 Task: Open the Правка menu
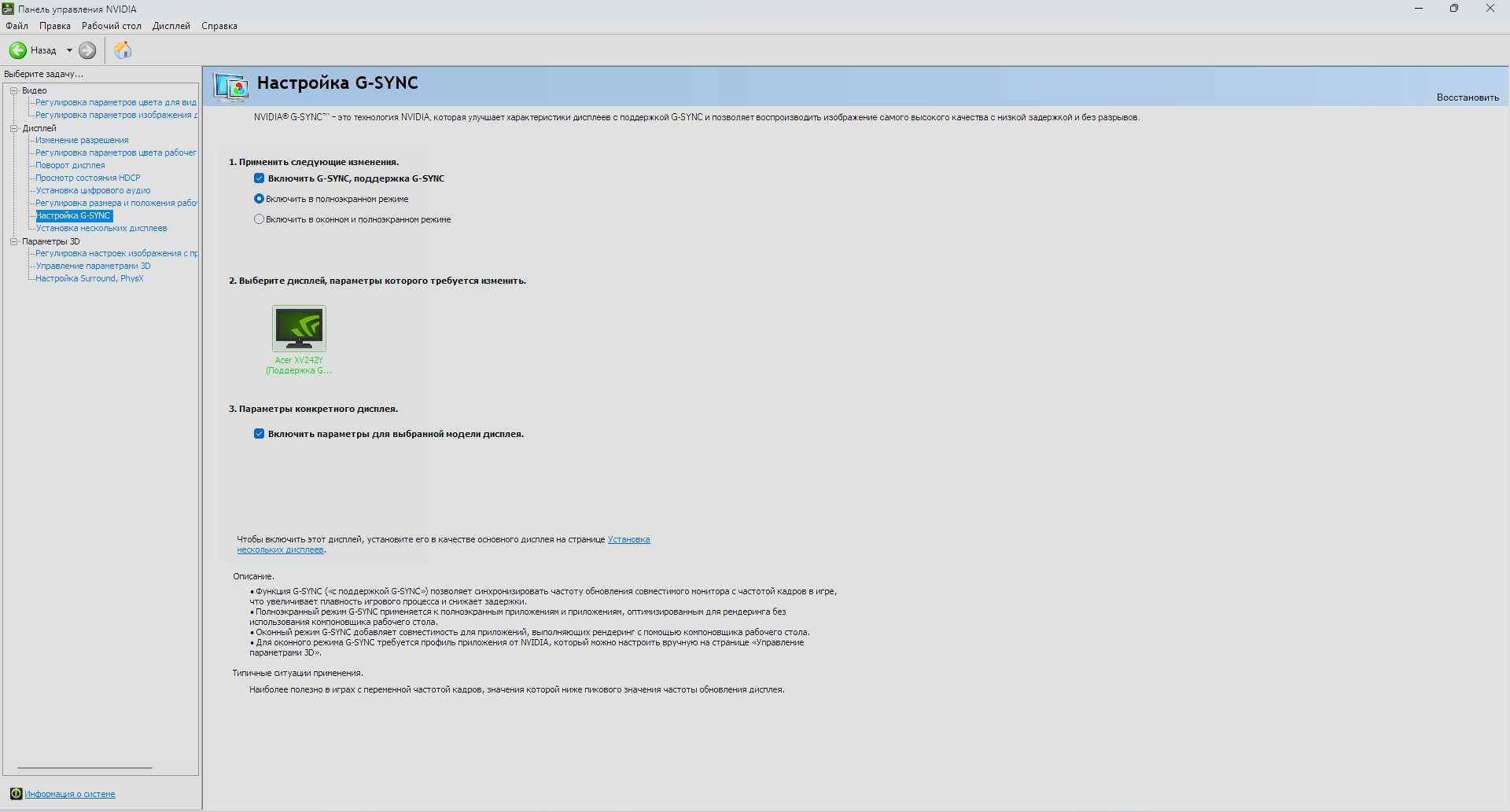[x=55, y=26]
